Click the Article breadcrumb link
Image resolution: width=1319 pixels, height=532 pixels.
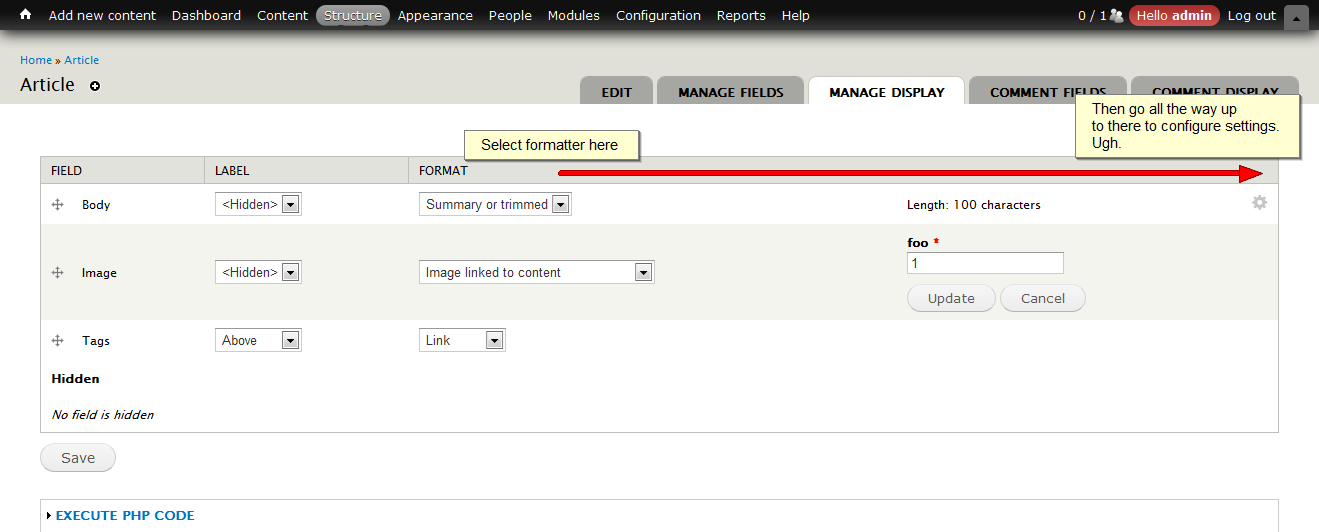tap(82, 60)
